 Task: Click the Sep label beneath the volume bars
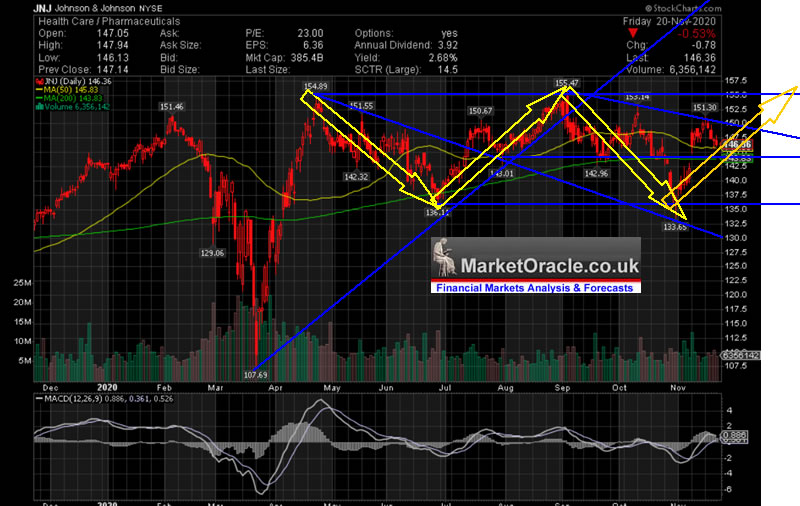click(x=562, y=388)
